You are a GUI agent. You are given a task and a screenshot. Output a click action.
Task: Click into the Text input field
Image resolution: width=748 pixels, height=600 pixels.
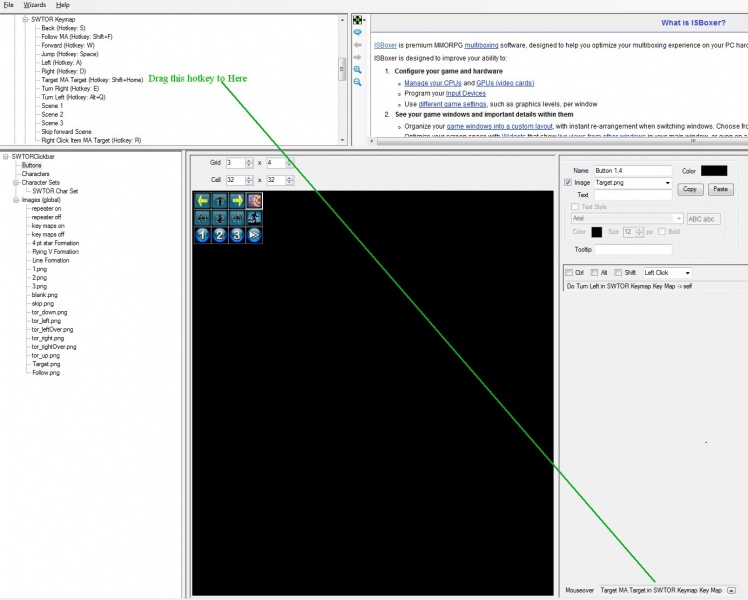click(633, 195)
